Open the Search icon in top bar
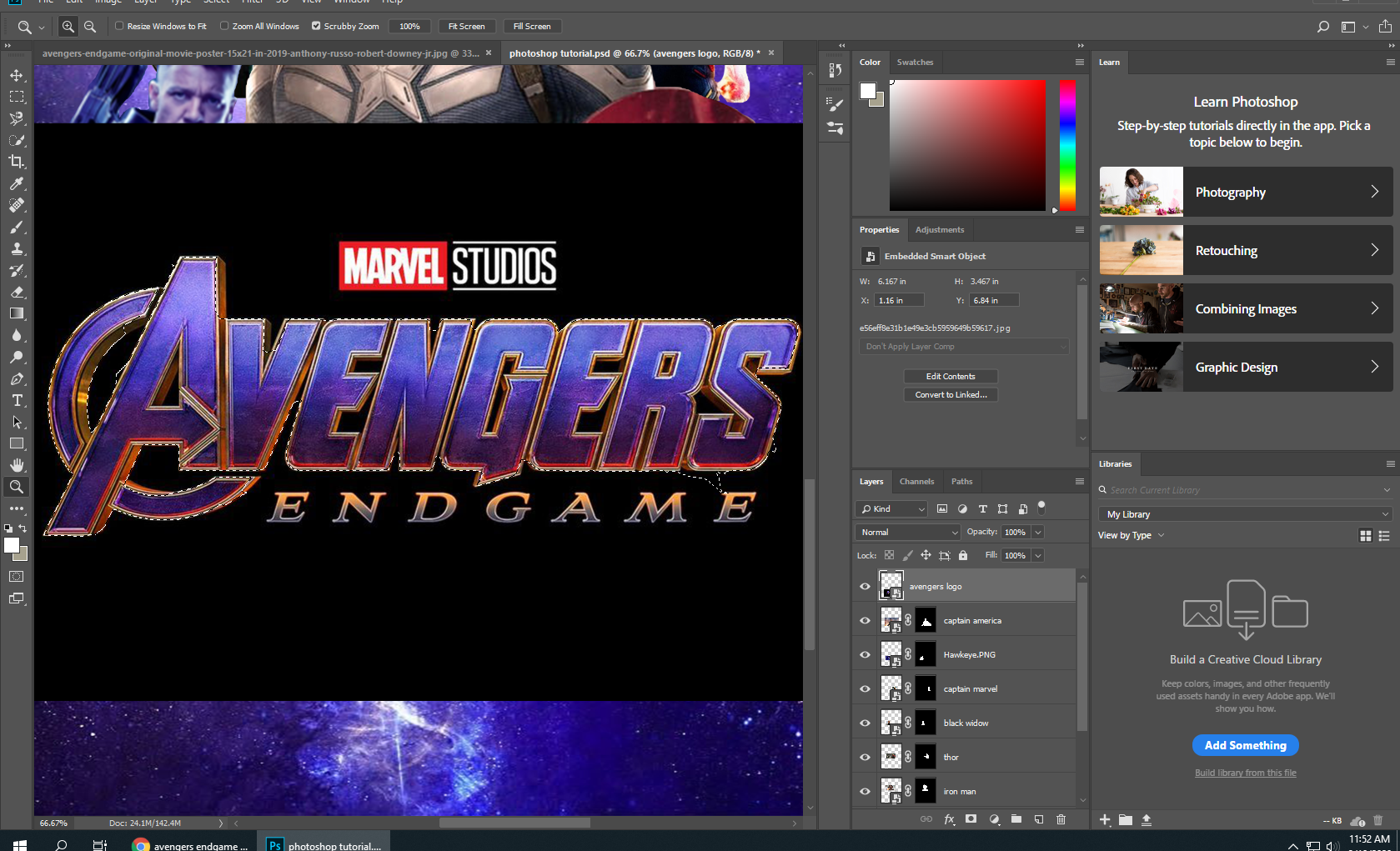The height and width of the screenshot is (851, 1400). [1322, 27]
